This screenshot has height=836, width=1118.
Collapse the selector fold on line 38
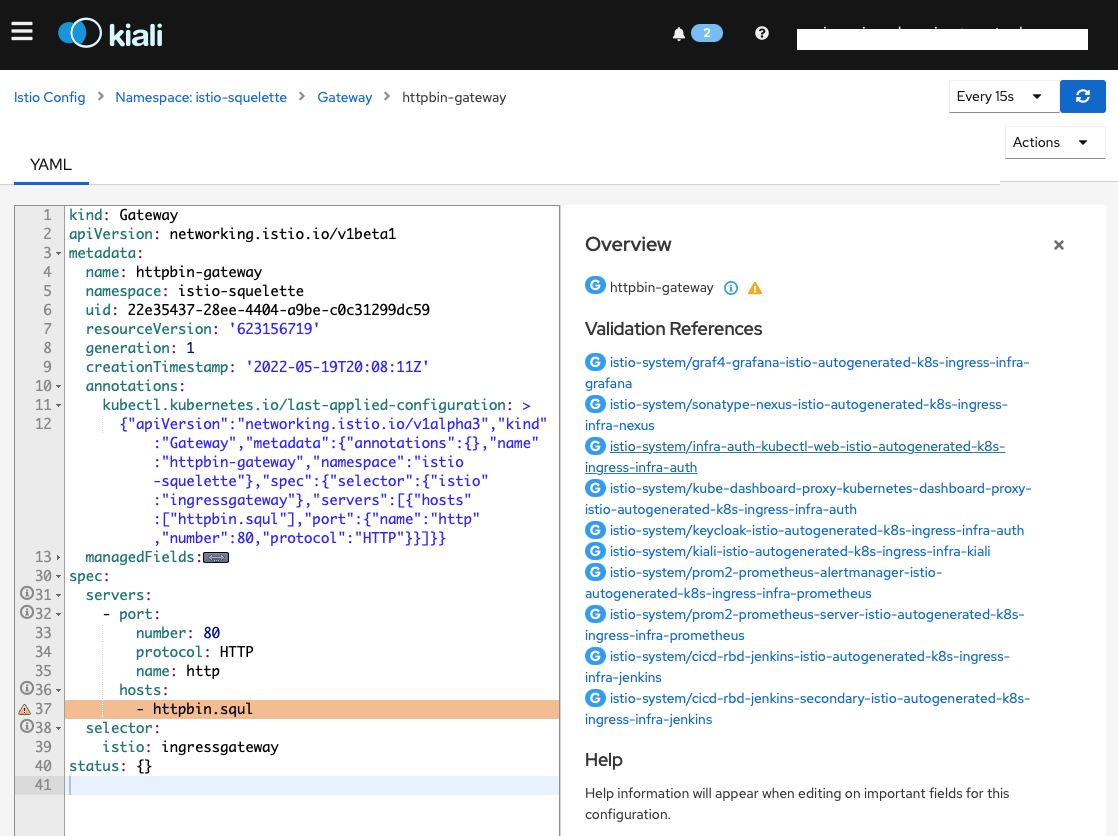[x=58, y=728]
